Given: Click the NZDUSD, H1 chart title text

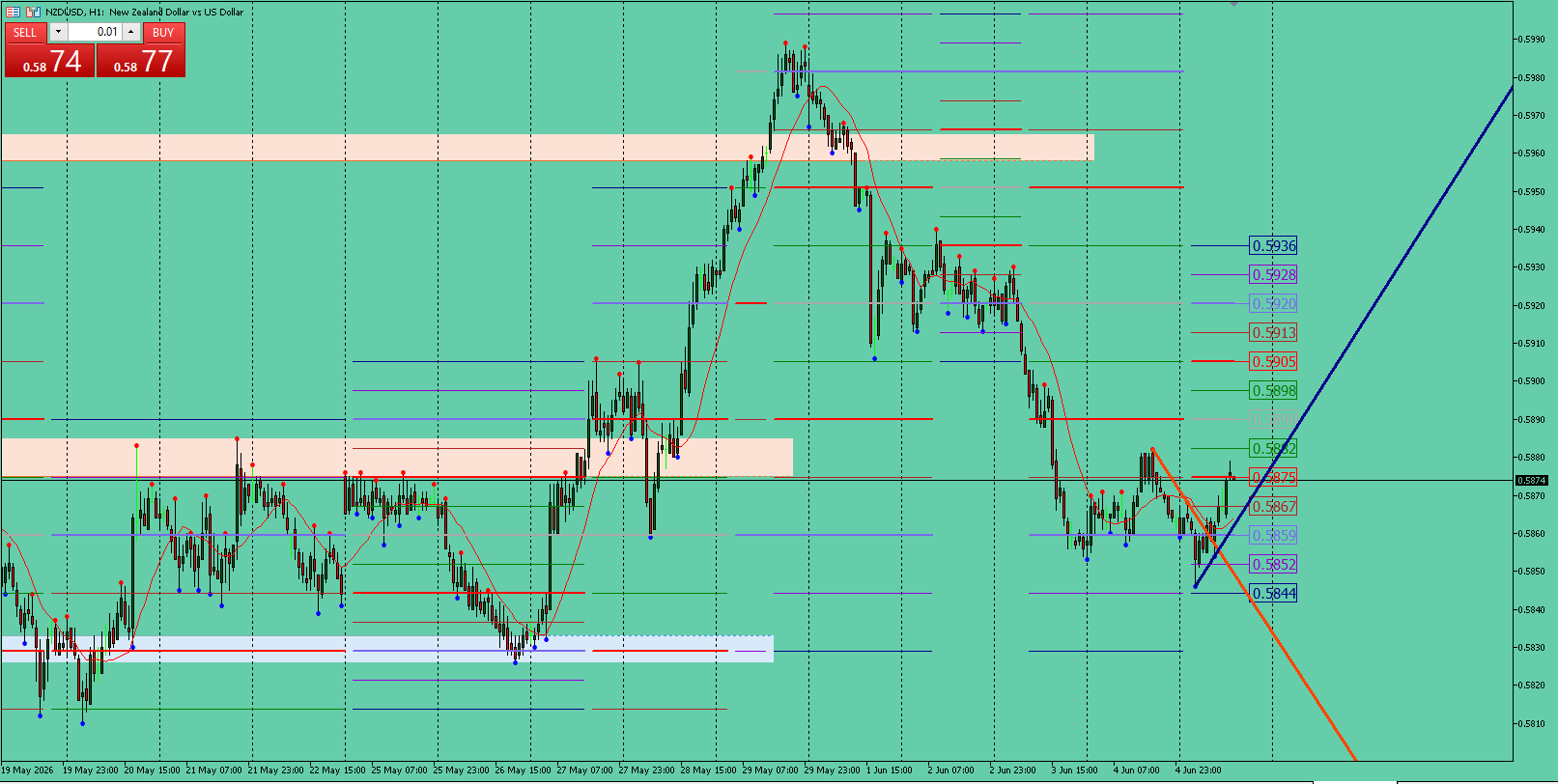Looking at the screenshot, I should pyautogui.click(x=145, y=12).
